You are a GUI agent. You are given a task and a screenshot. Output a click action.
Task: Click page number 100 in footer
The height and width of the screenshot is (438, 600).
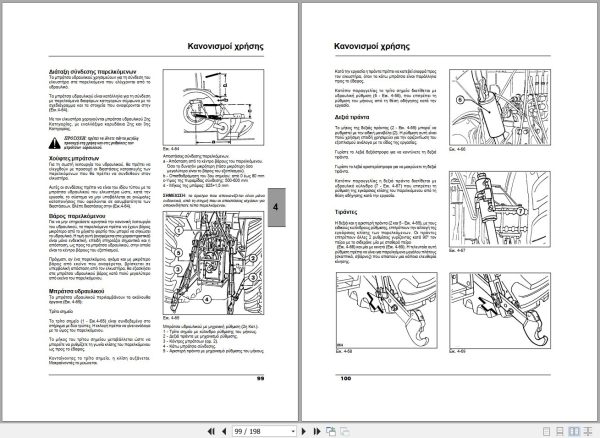346,379
